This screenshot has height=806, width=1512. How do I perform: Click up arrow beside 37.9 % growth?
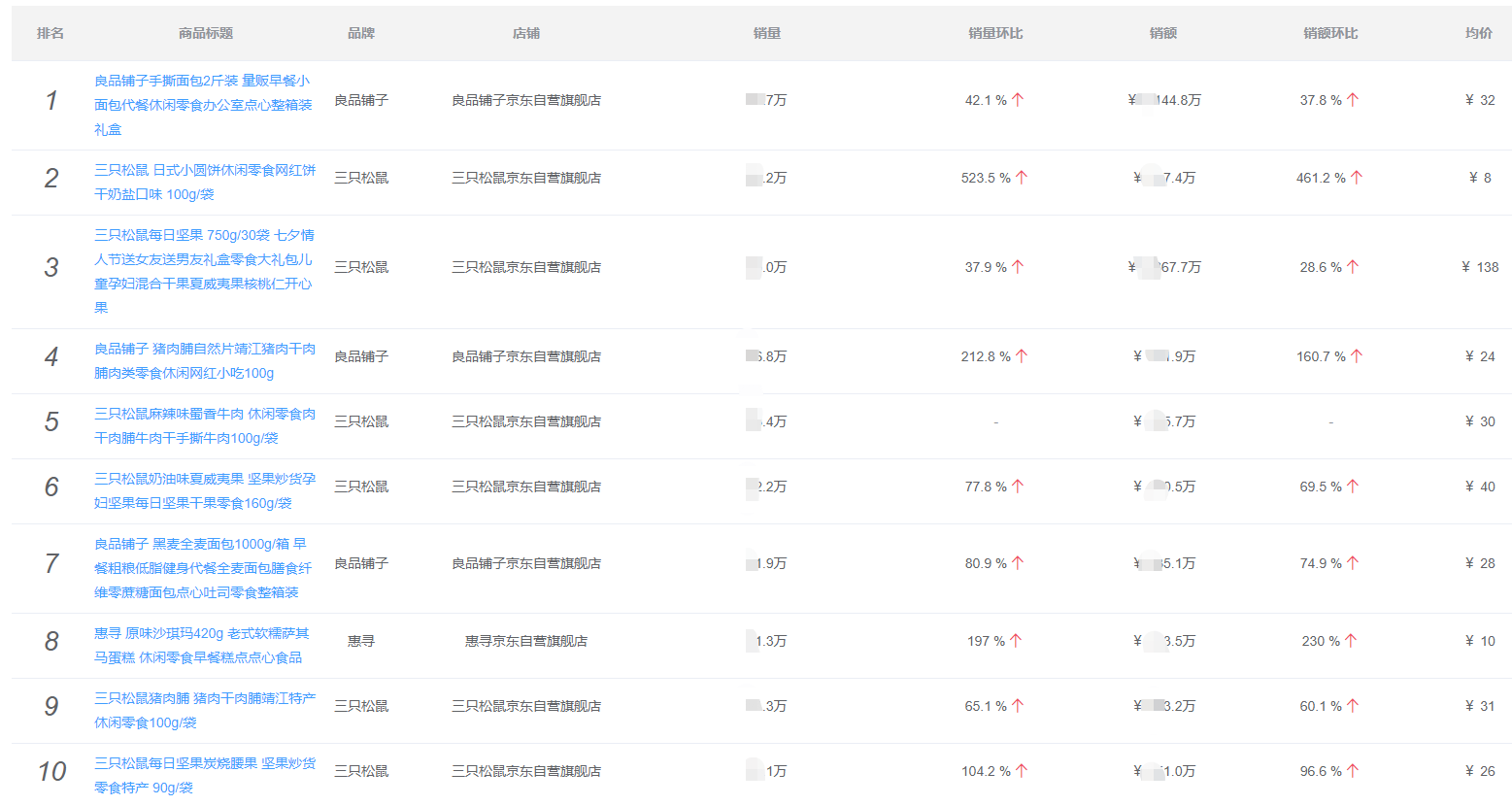tap(1018, 267)
